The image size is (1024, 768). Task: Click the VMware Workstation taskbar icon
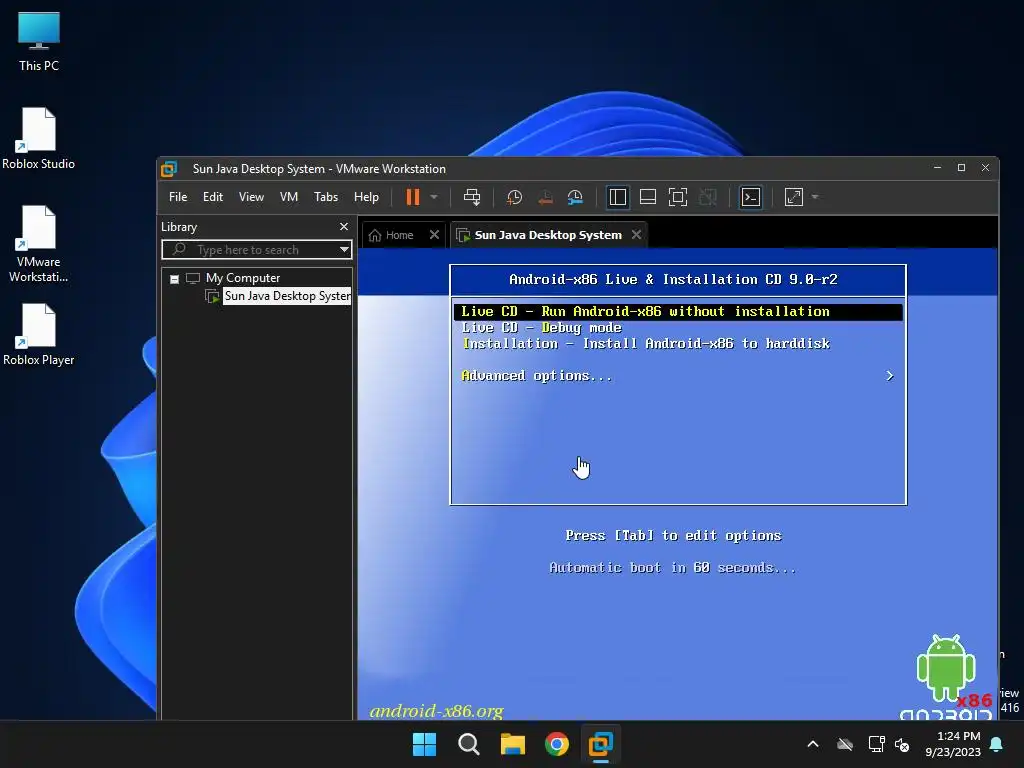click(x=601, y=744)
